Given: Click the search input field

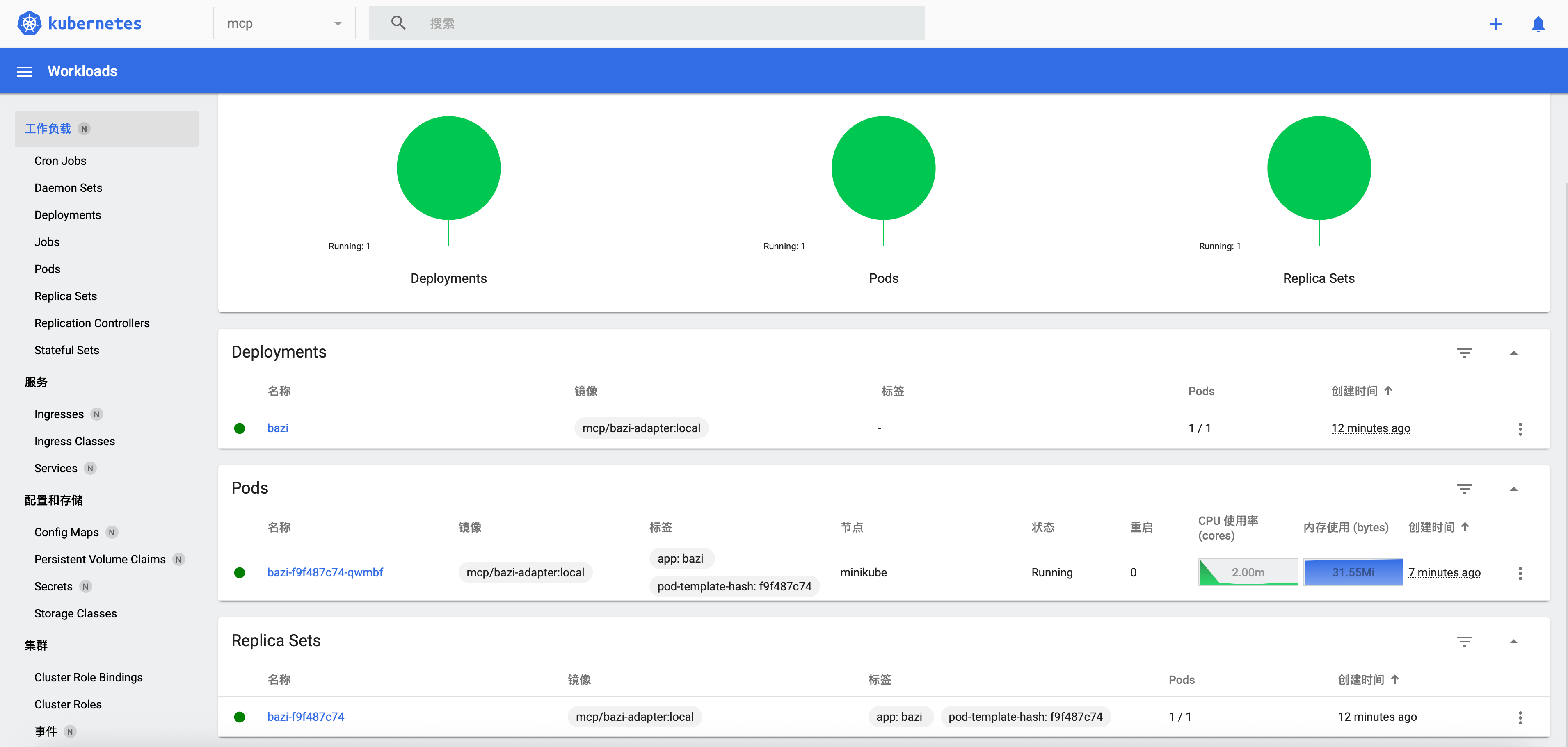Looking at the screenshot, I should click(x=647, y=23).
